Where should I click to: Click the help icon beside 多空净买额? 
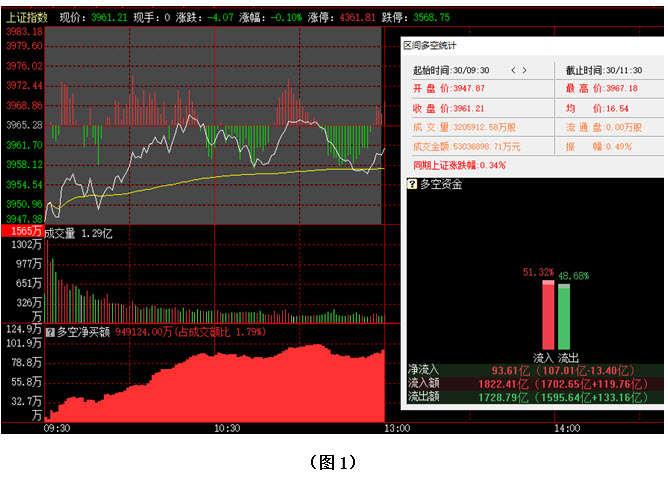(x=50, y=331)
